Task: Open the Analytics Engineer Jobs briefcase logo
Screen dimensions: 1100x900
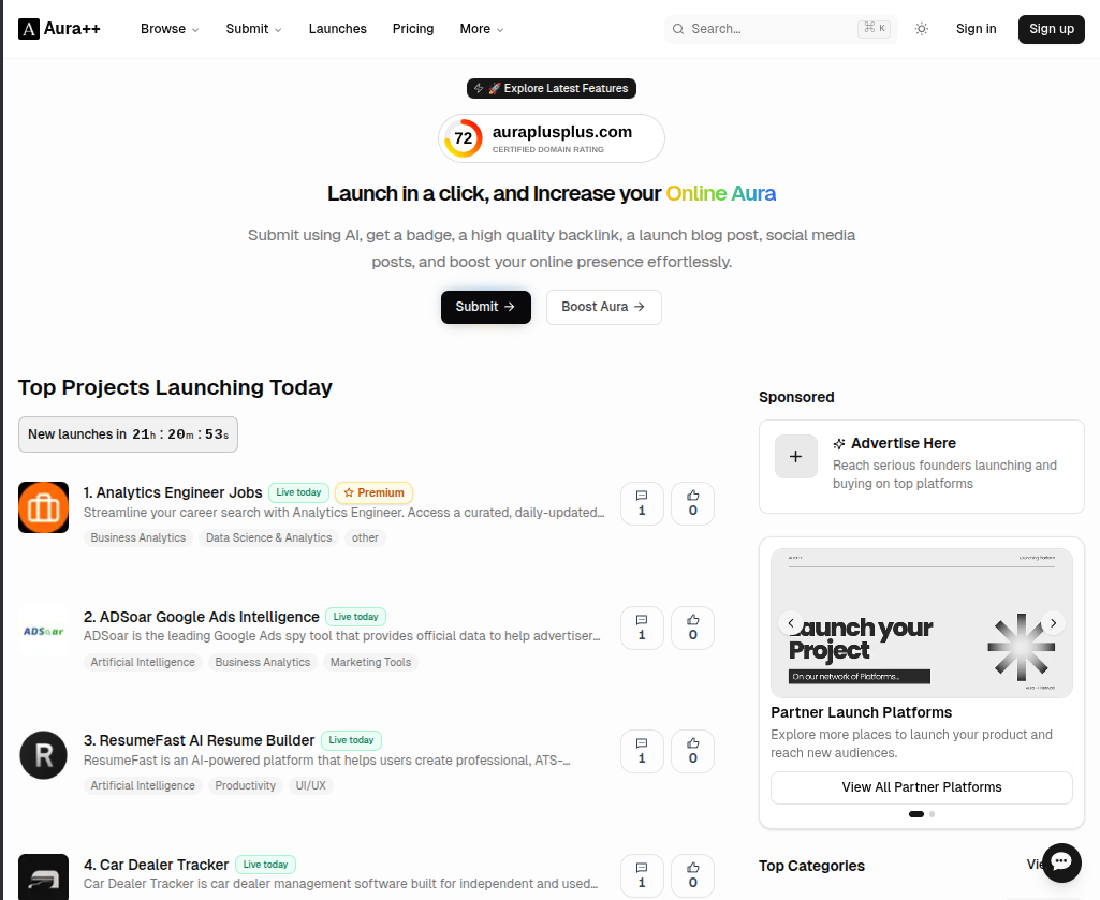Action: (43, 507)
